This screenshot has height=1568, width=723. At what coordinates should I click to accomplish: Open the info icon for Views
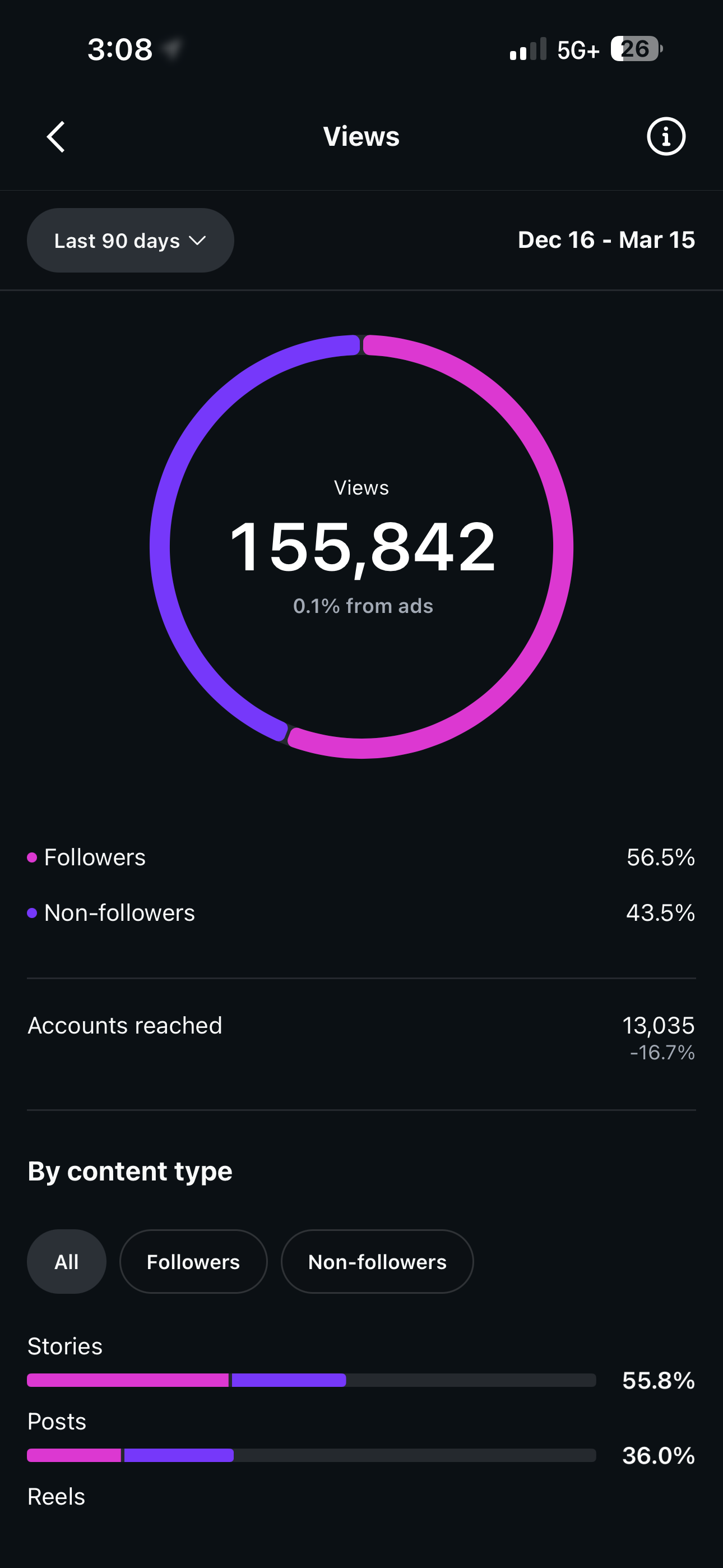point(666,136)
